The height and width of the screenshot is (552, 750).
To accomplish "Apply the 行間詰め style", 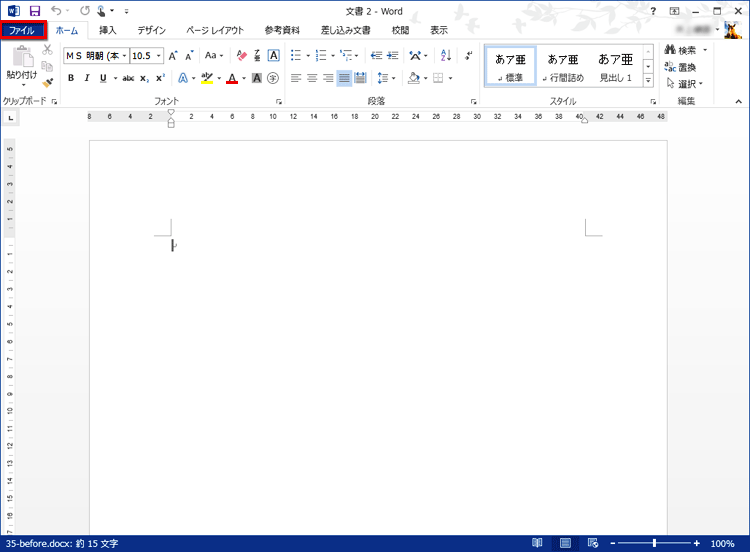I will pyautogui.click(x=563, y=66).
